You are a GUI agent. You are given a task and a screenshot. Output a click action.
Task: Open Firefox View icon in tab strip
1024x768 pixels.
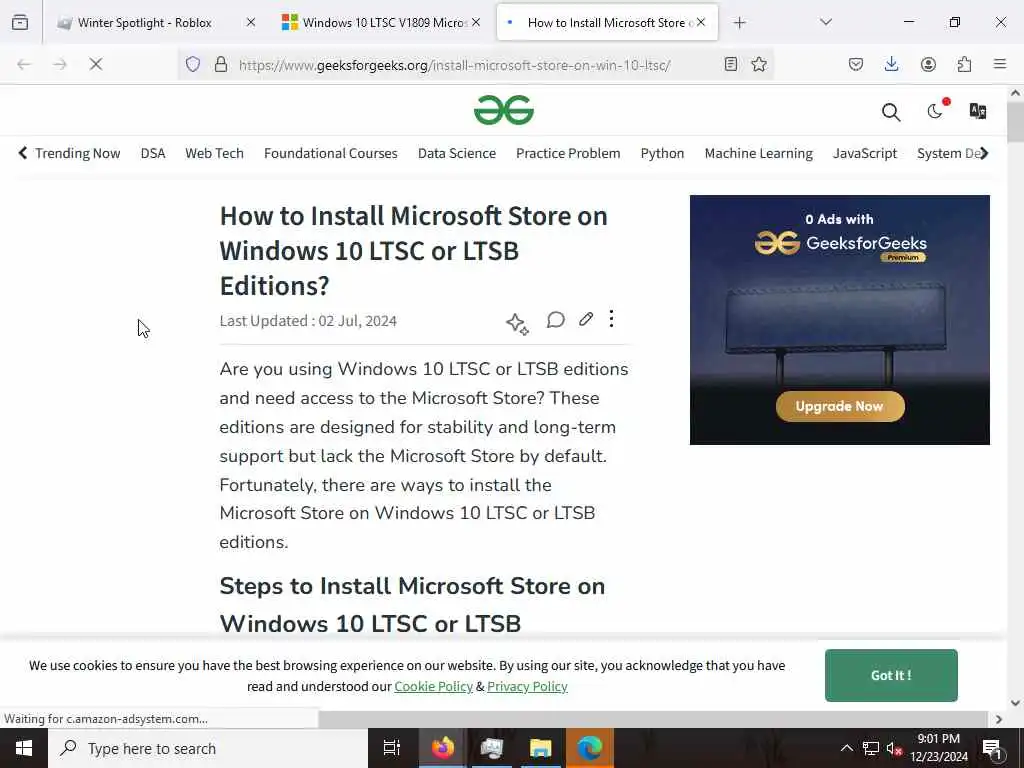coord(20,22)
